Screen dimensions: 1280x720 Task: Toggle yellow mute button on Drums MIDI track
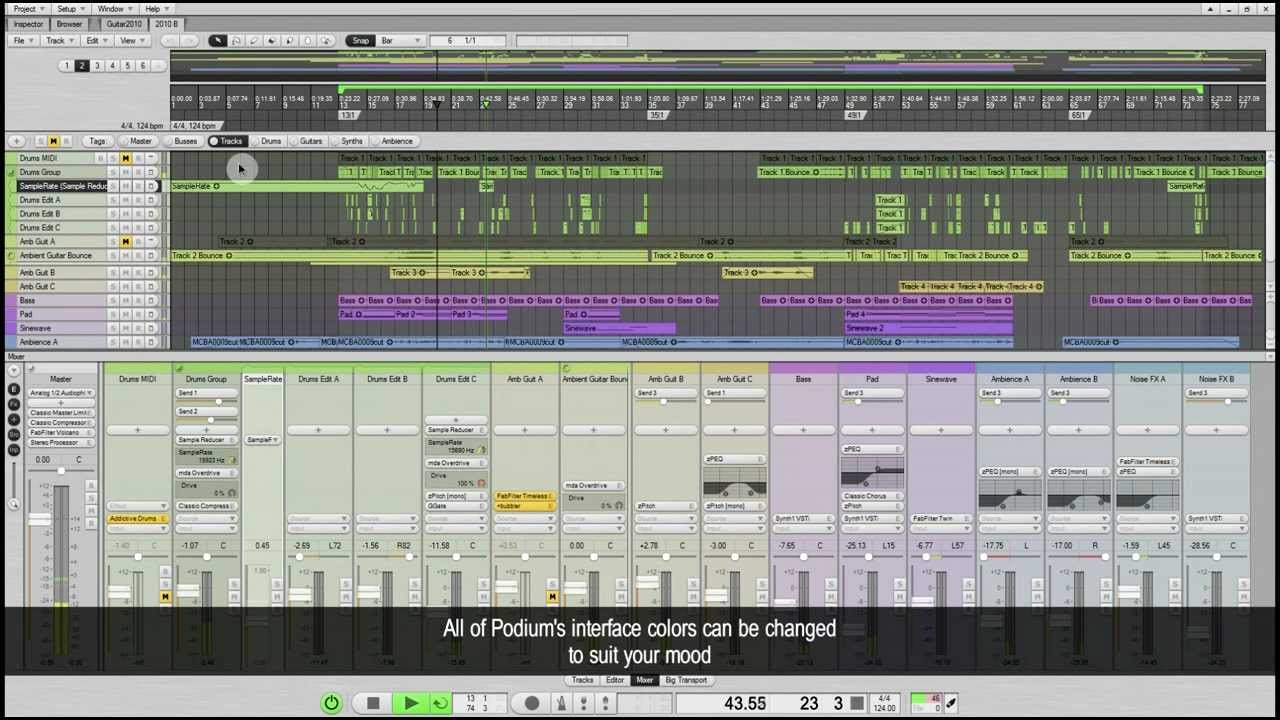pos(125,158)
